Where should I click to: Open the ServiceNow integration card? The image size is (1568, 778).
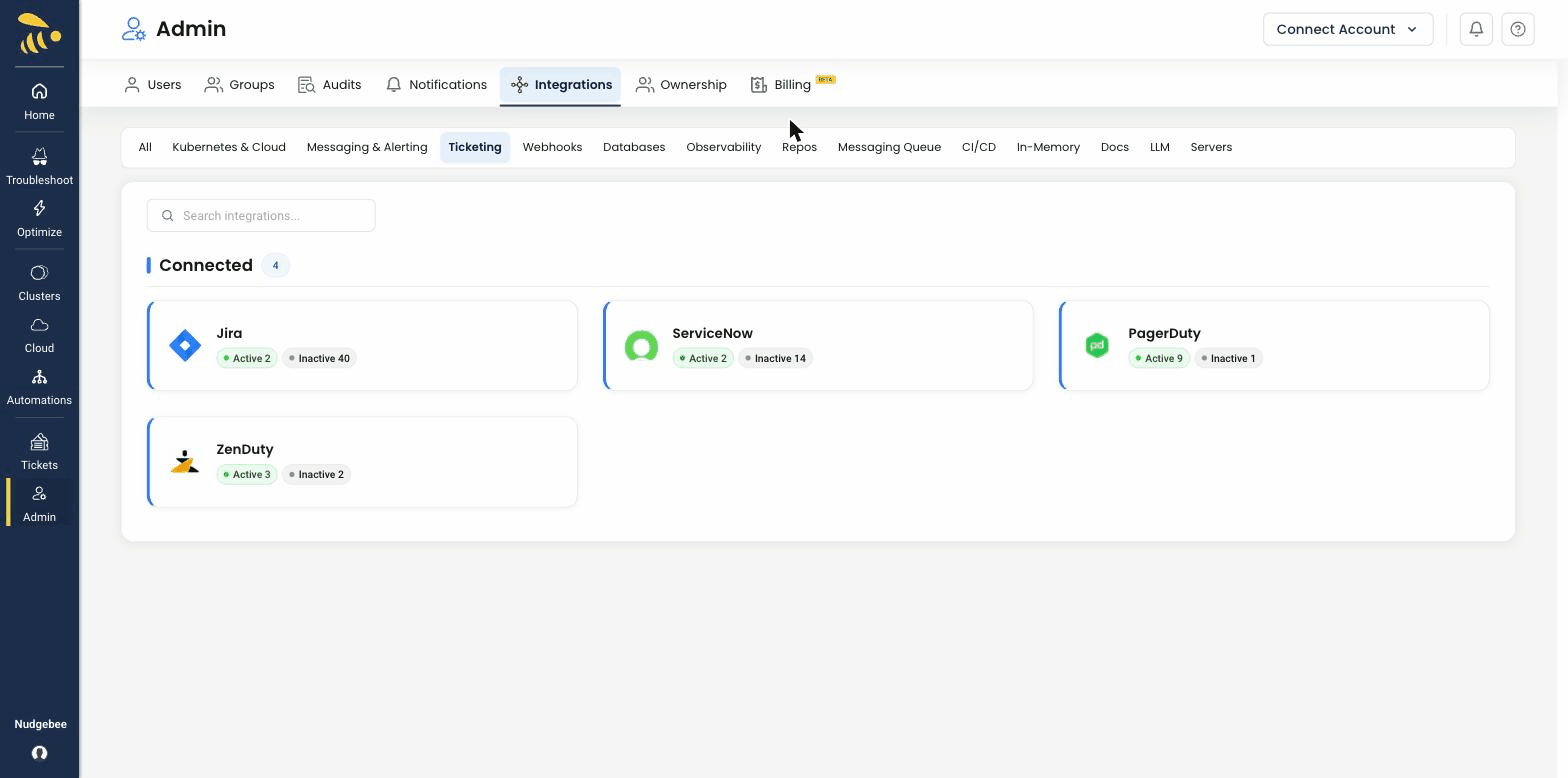point(818,345)
